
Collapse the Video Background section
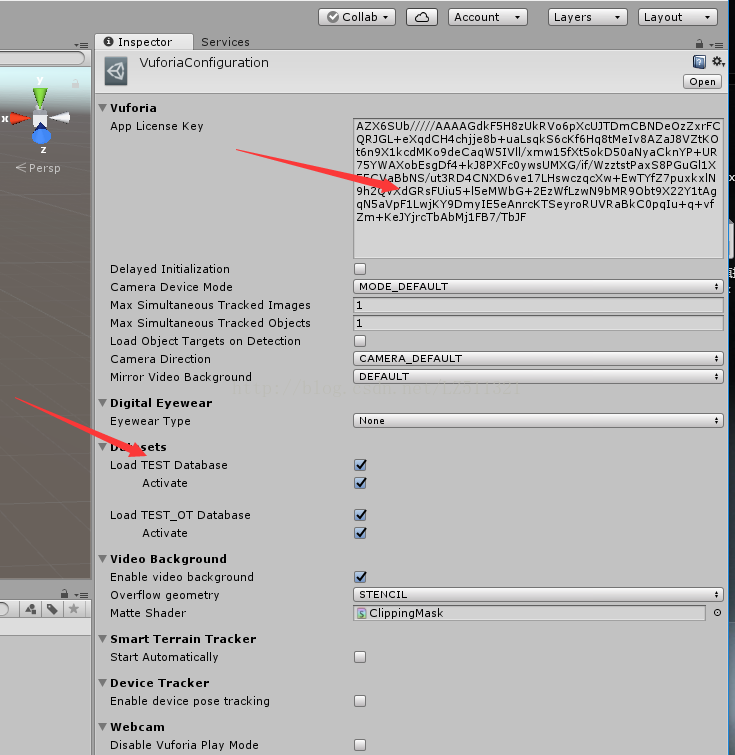[103, 559]
